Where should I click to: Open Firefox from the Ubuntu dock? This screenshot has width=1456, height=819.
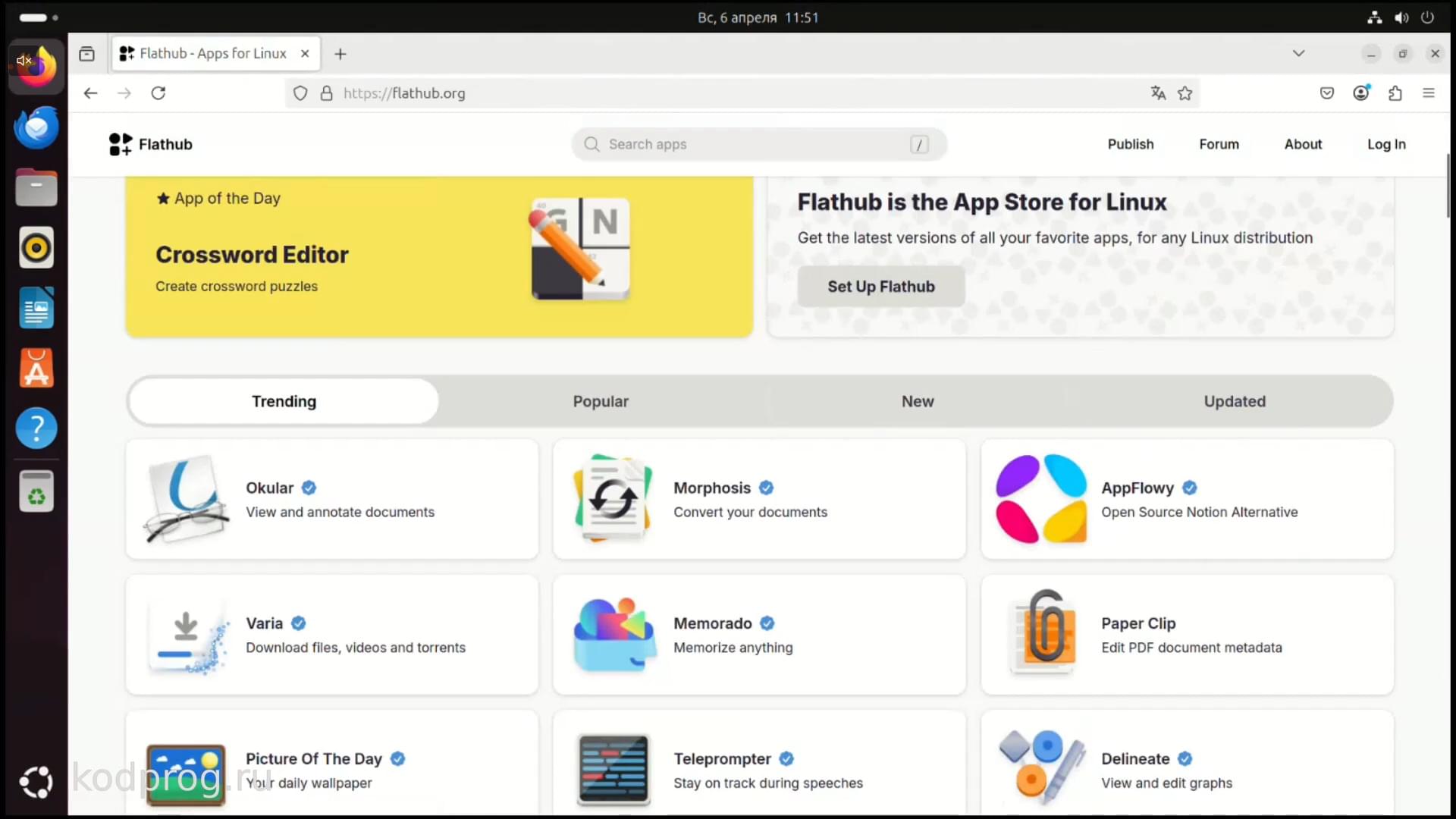[x=36, y=67]
